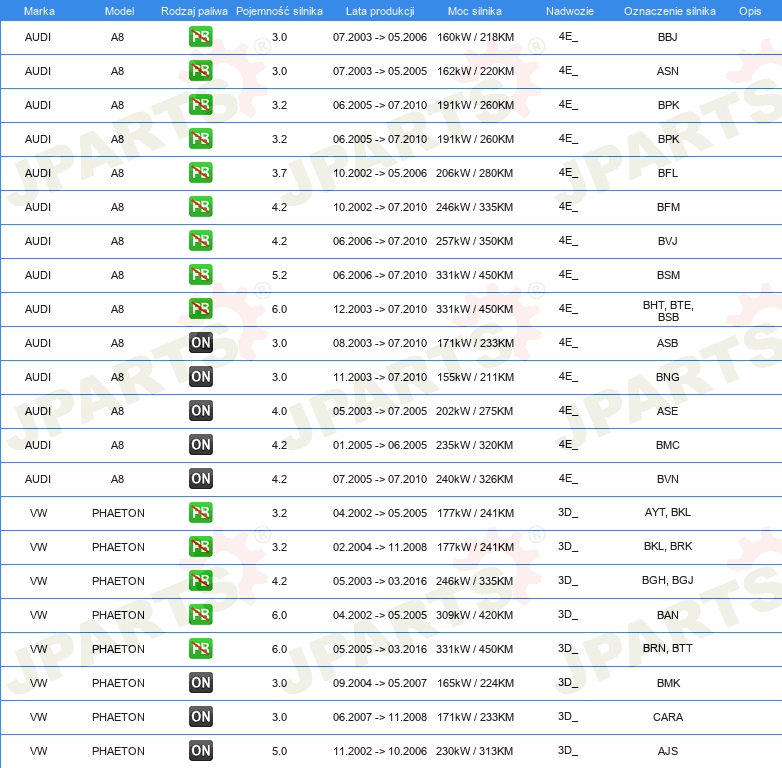This screenshot has width=782, height=768.
Task: Click the Rodzaj paliwa column header
Action: pyautogui.click(x=194, y=11)
